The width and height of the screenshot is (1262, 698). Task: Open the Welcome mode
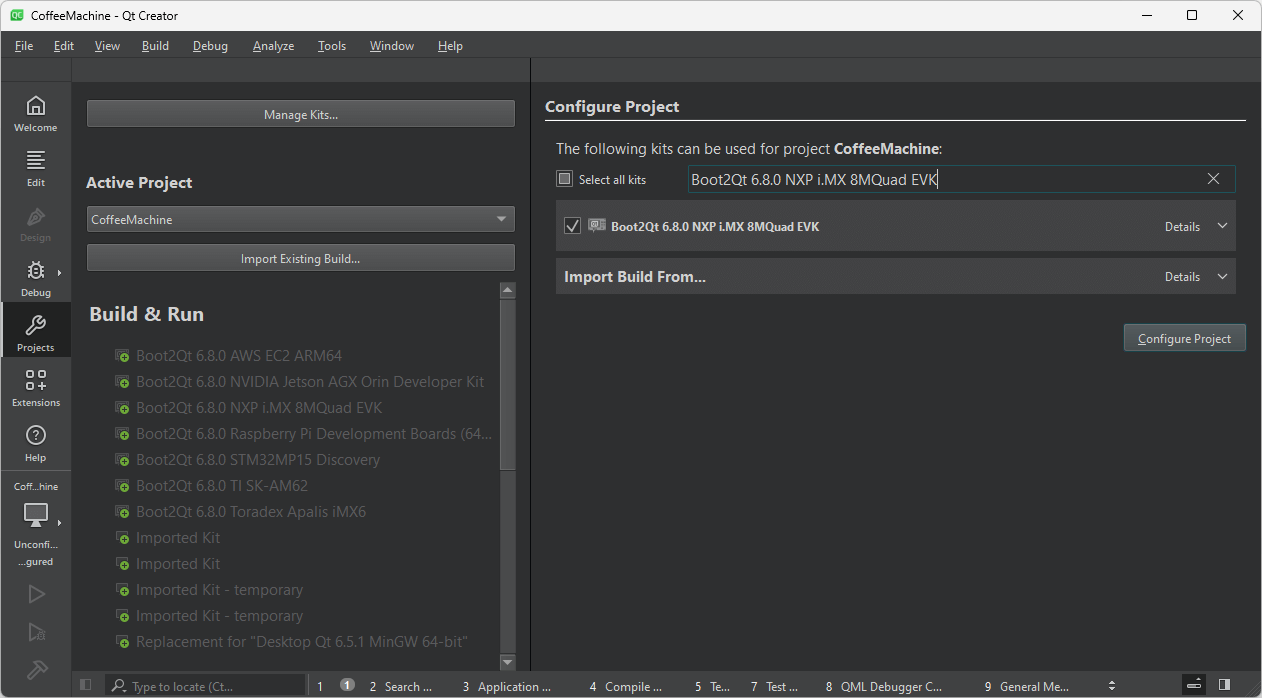[35, 113]
